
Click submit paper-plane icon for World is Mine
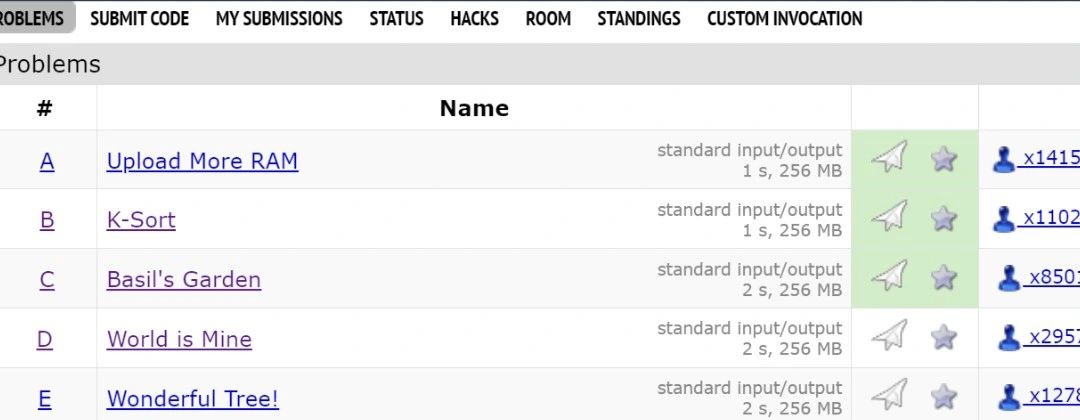(x=889, y=335)
